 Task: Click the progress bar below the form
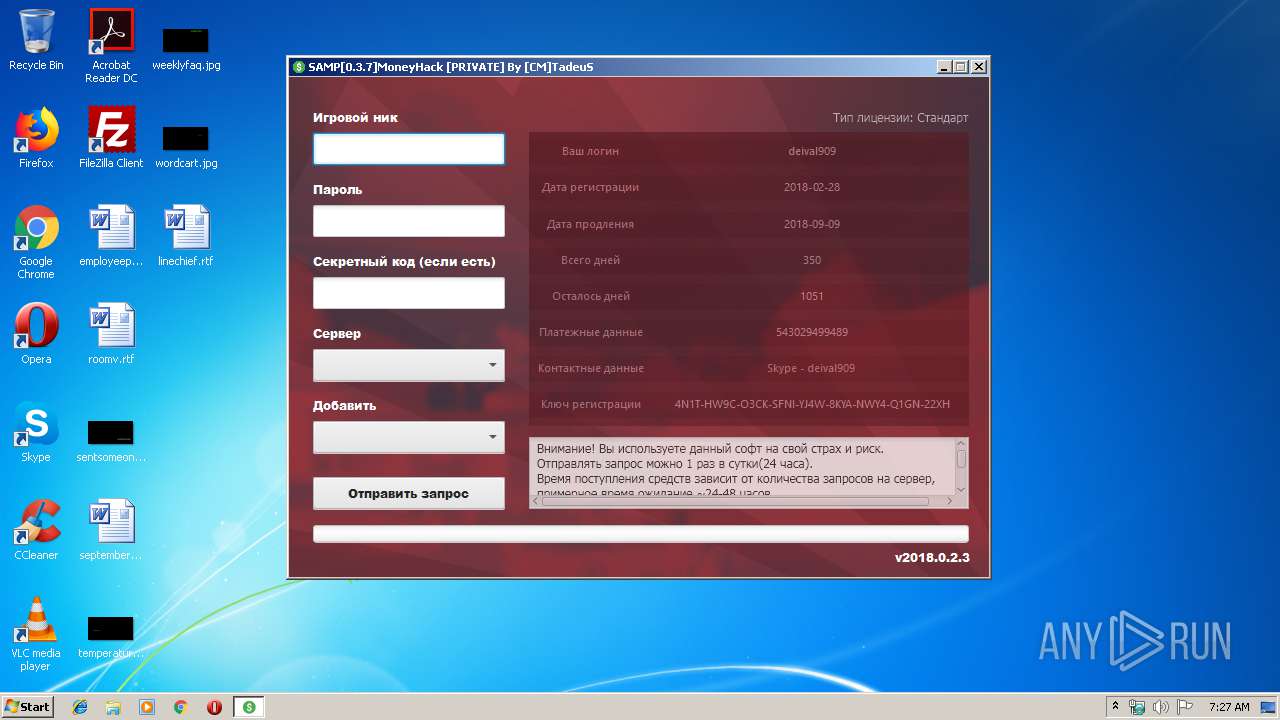[x=641, y=534]
